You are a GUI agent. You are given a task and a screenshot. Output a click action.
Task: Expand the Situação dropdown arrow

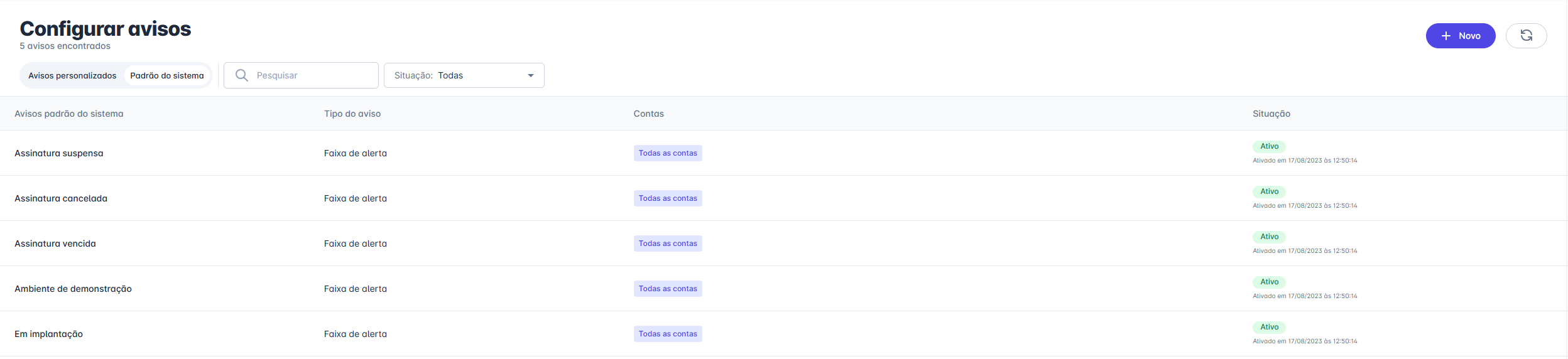point(531,75)
